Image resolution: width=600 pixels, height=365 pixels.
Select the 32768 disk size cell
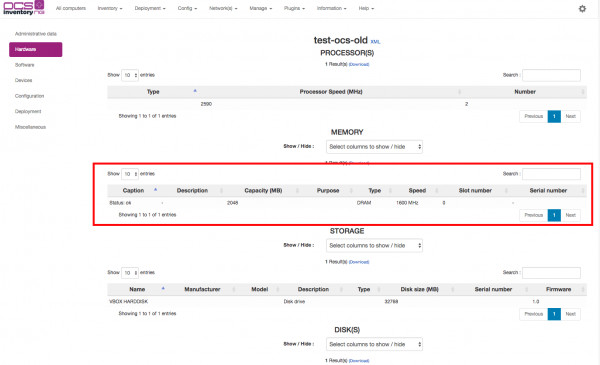tap(391, 301)
